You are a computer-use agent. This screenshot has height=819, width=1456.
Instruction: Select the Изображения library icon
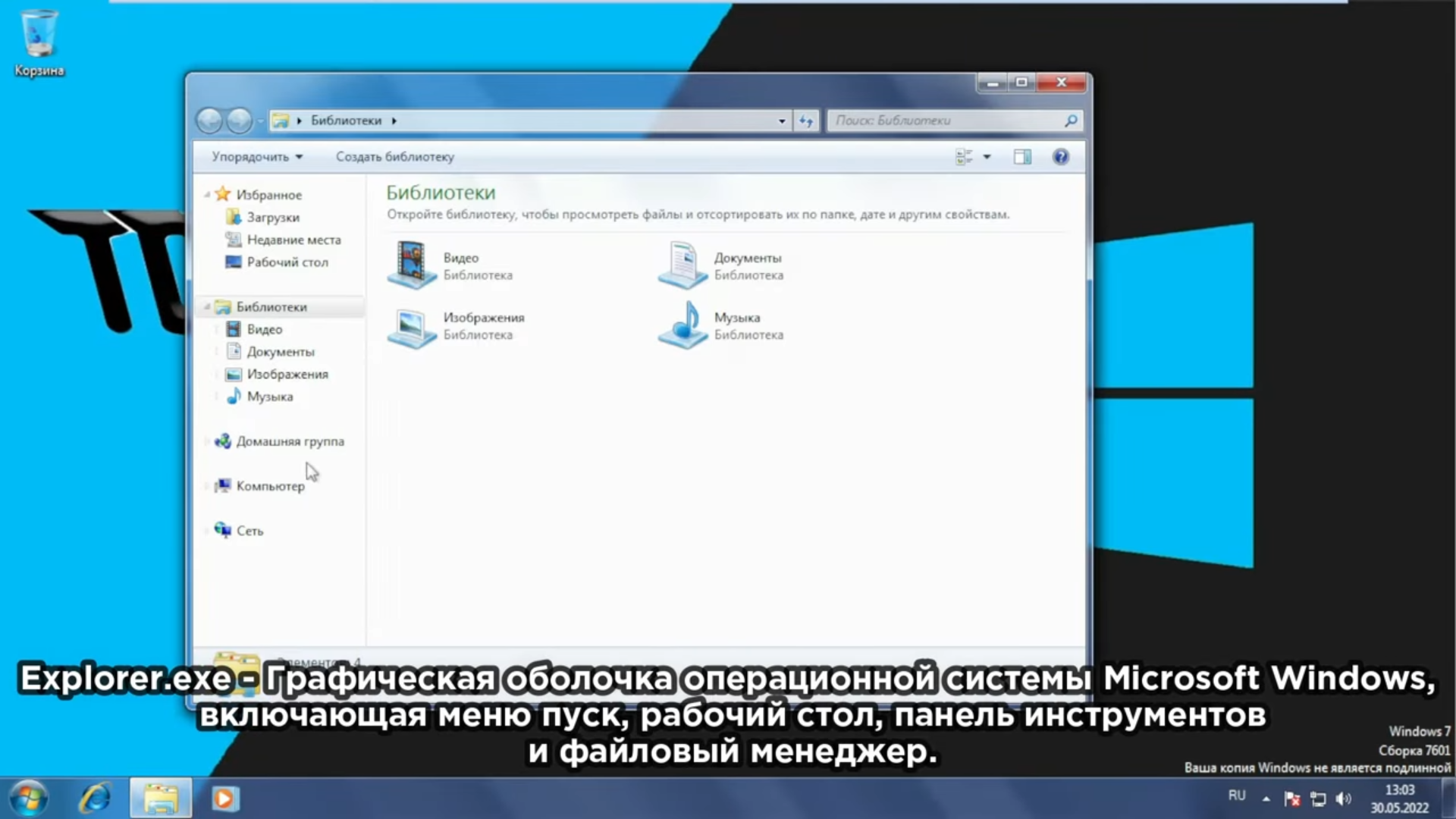coord(412,327)
